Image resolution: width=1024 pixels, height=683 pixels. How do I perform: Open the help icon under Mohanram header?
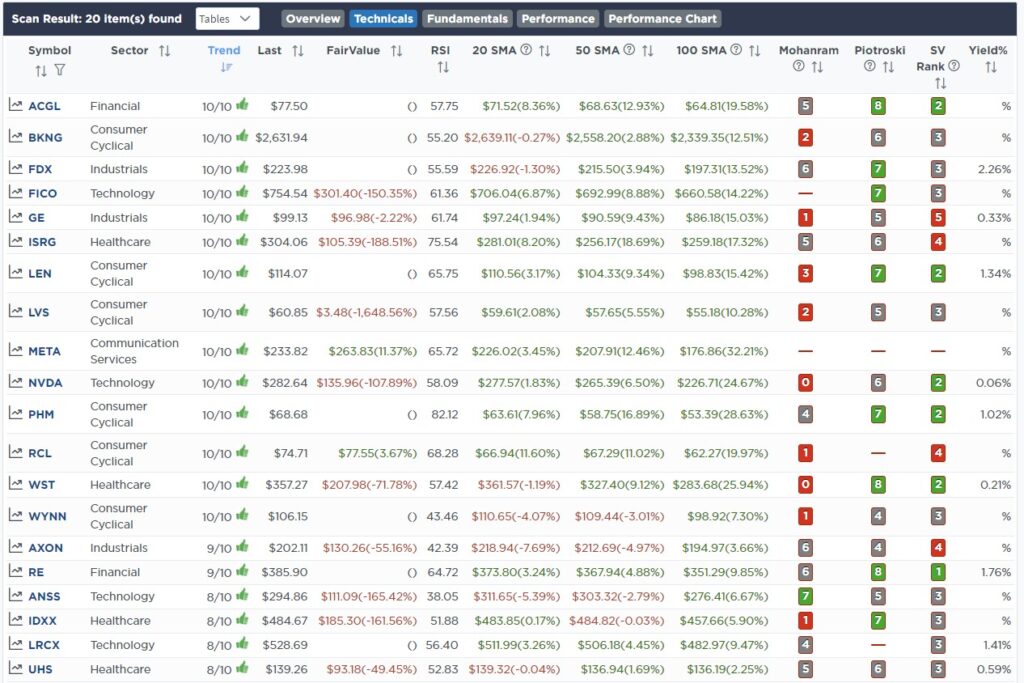click(x=798, y=67)
